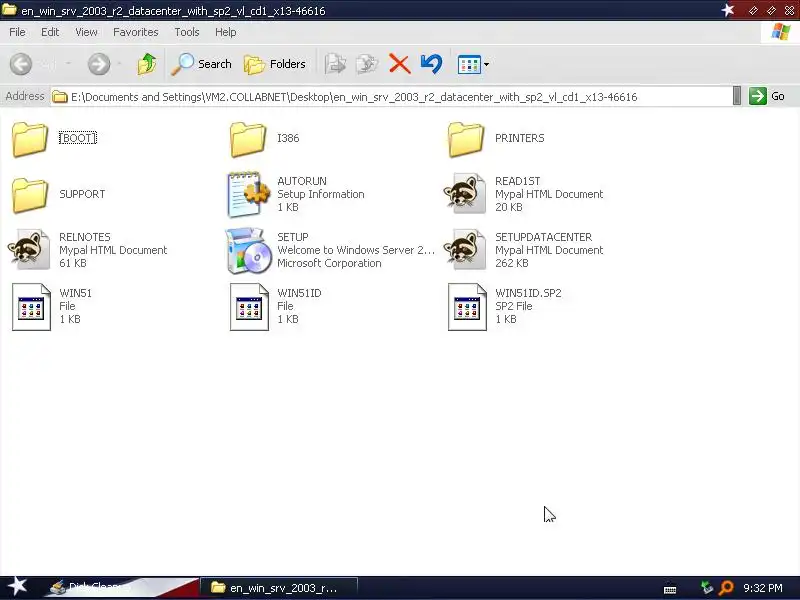
Task: Click the Forward navigation arrow
Action: pos(98,64)
